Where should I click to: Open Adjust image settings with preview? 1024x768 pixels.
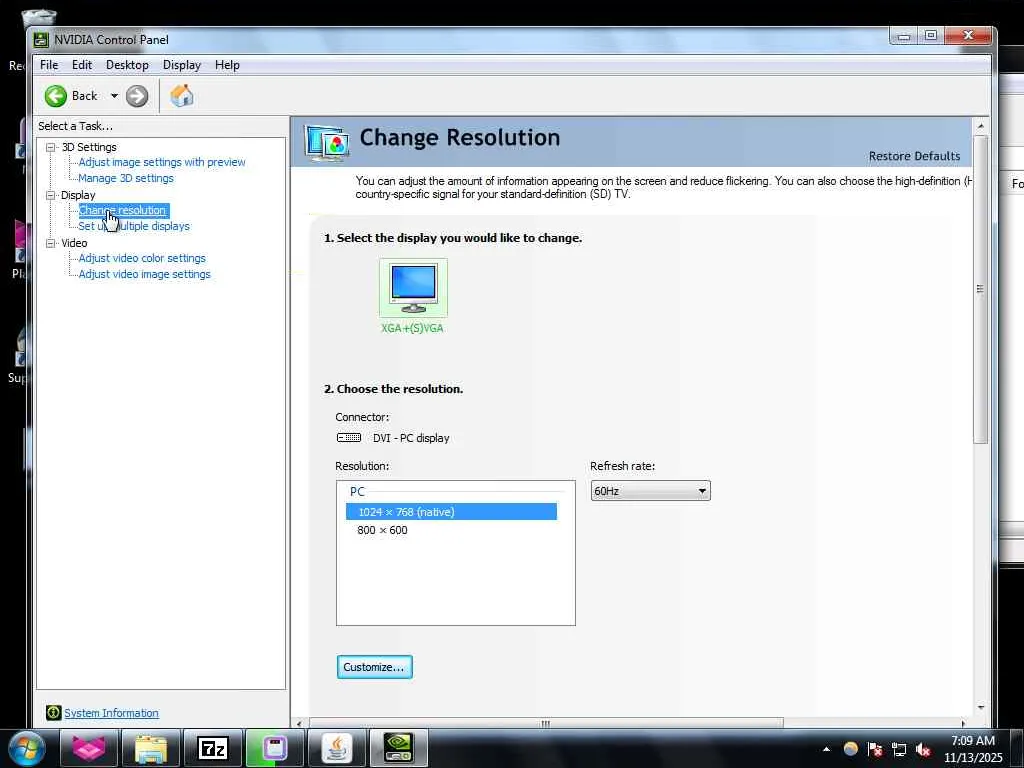[162, 162]
